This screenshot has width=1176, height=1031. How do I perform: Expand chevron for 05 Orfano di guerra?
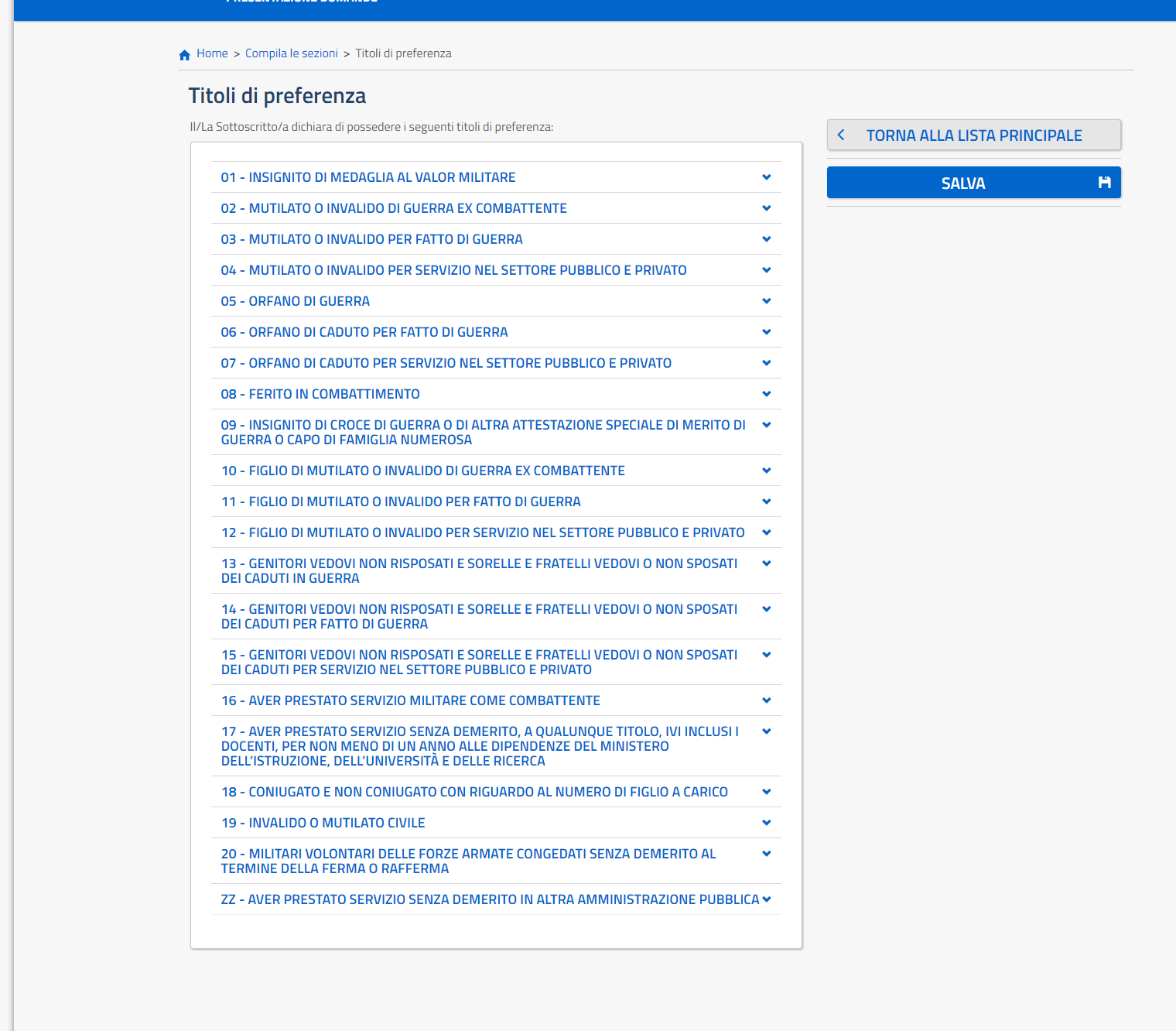click(x=767, y=301)
